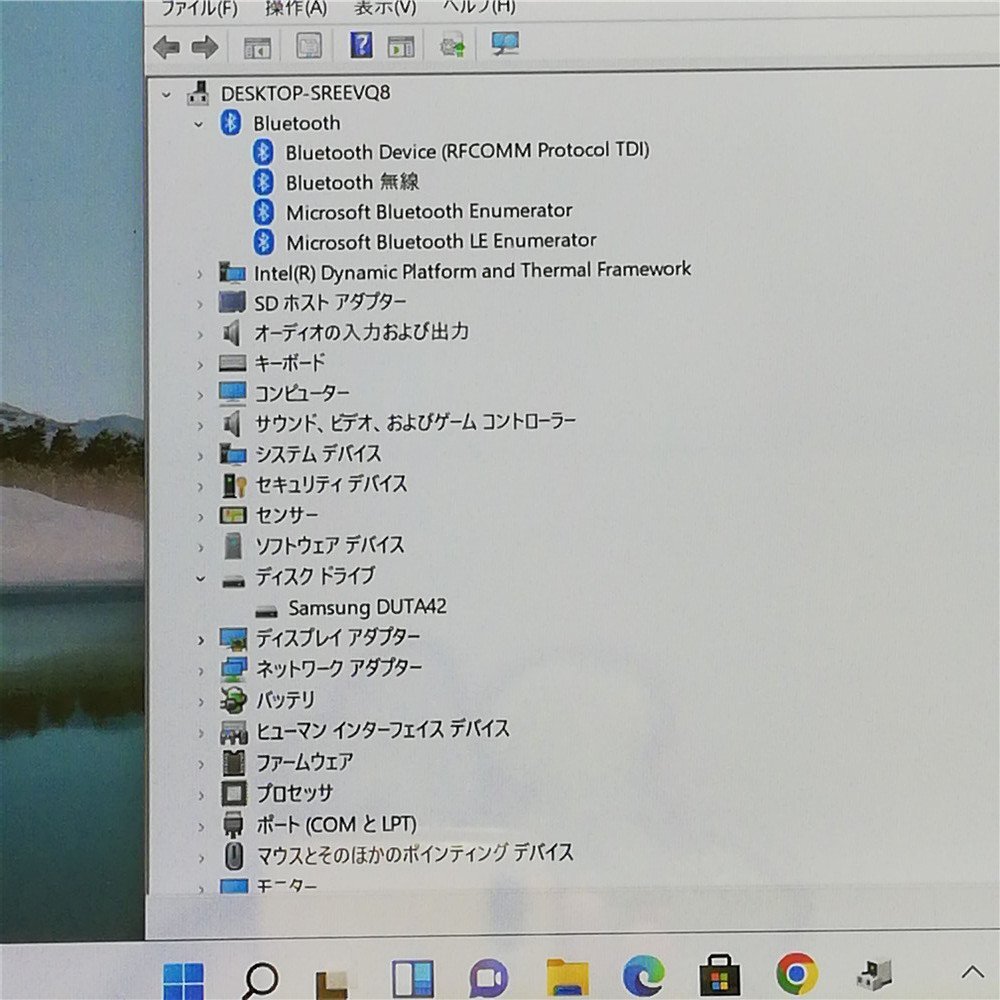Select the ヒューマン インターフェイス デバイス row
Image resolution: width=1000 pixels, height=1000 pixels.
(383, 730)
